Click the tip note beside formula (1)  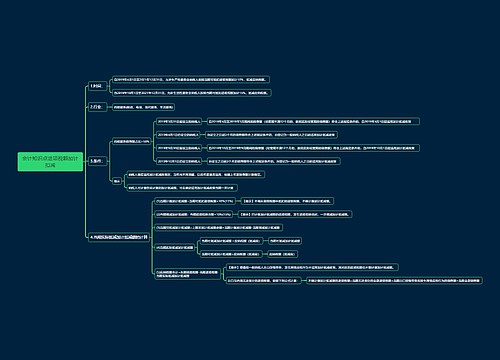click(287, 201)
